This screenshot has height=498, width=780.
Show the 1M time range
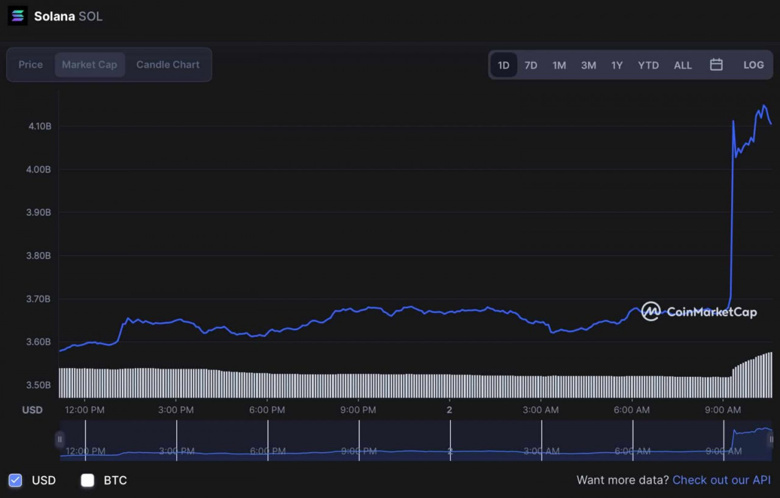click(559, 65)
